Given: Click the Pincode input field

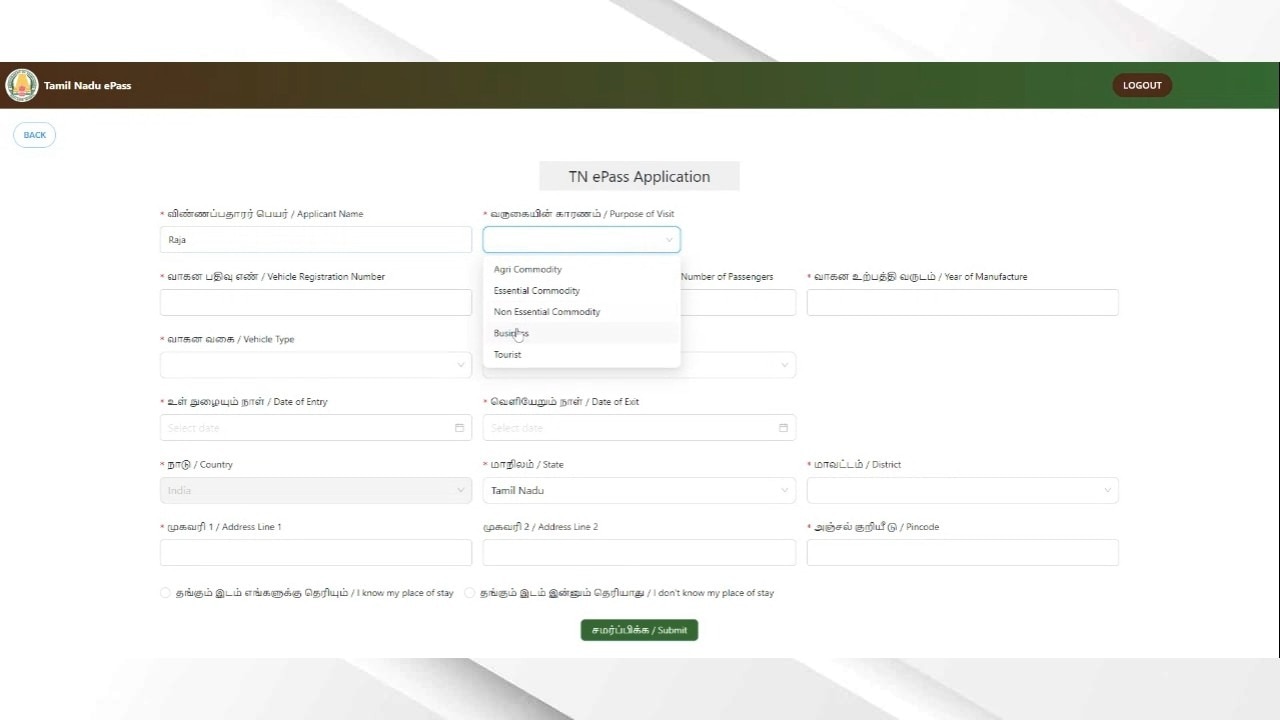Looking at the screenshot, I should click(x=962, y=553).
